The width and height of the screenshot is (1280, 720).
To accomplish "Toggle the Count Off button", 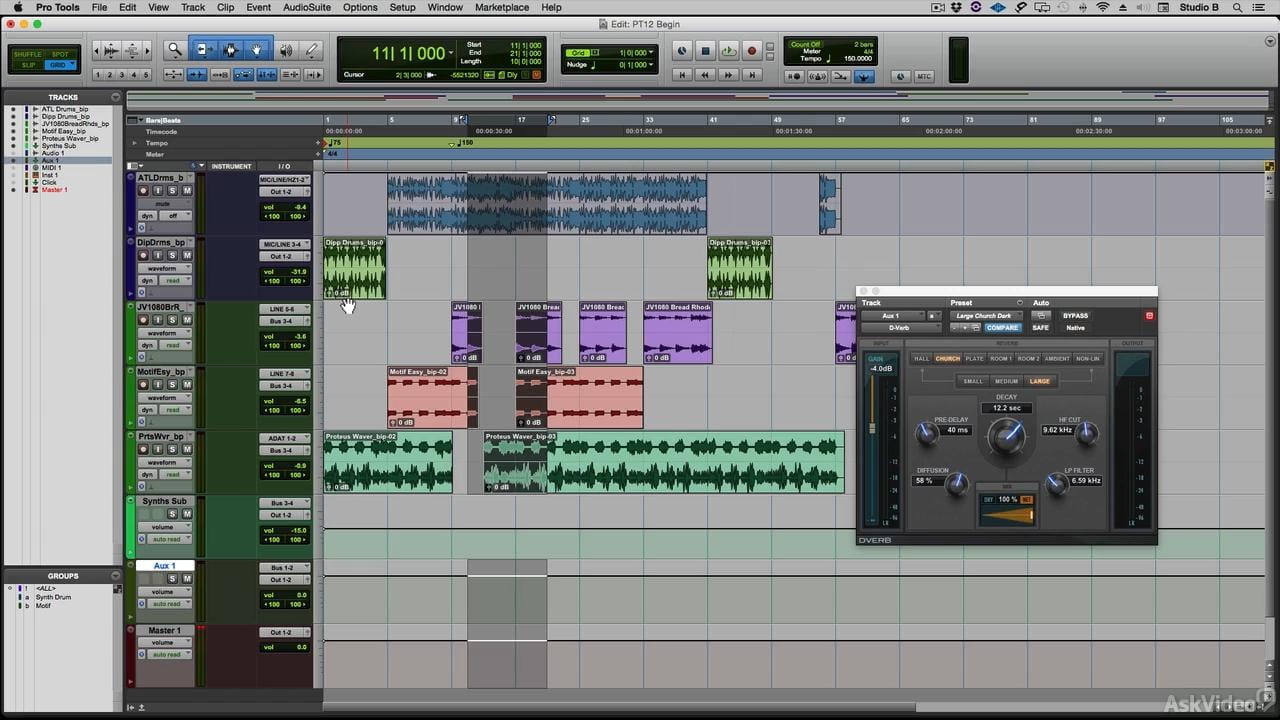I will [806, 45].
